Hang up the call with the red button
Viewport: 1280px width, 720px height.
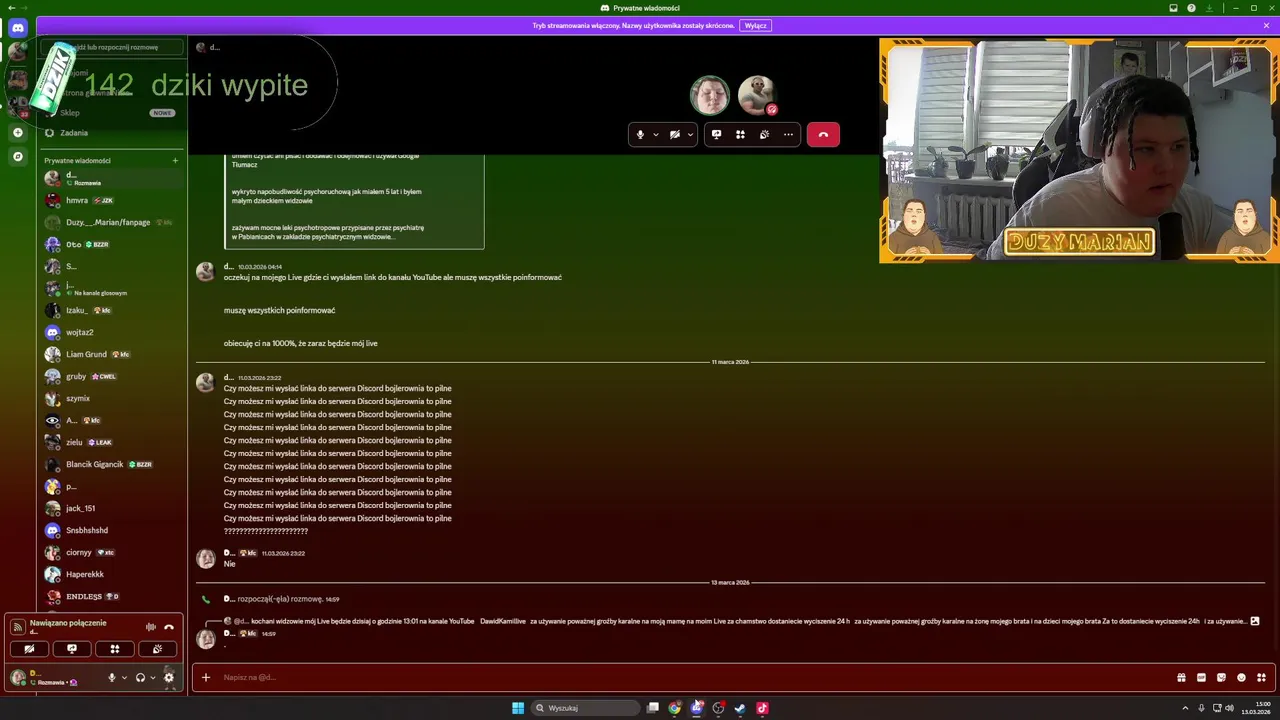click(x=823, y=134)
